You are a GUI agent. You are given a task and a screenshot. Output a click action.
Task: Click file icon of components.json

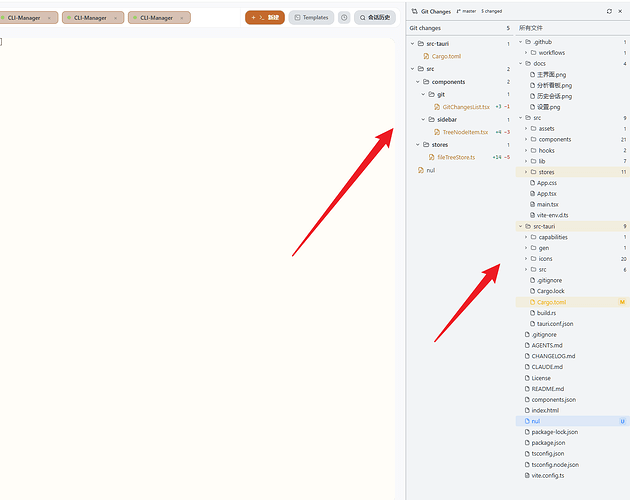527,400
